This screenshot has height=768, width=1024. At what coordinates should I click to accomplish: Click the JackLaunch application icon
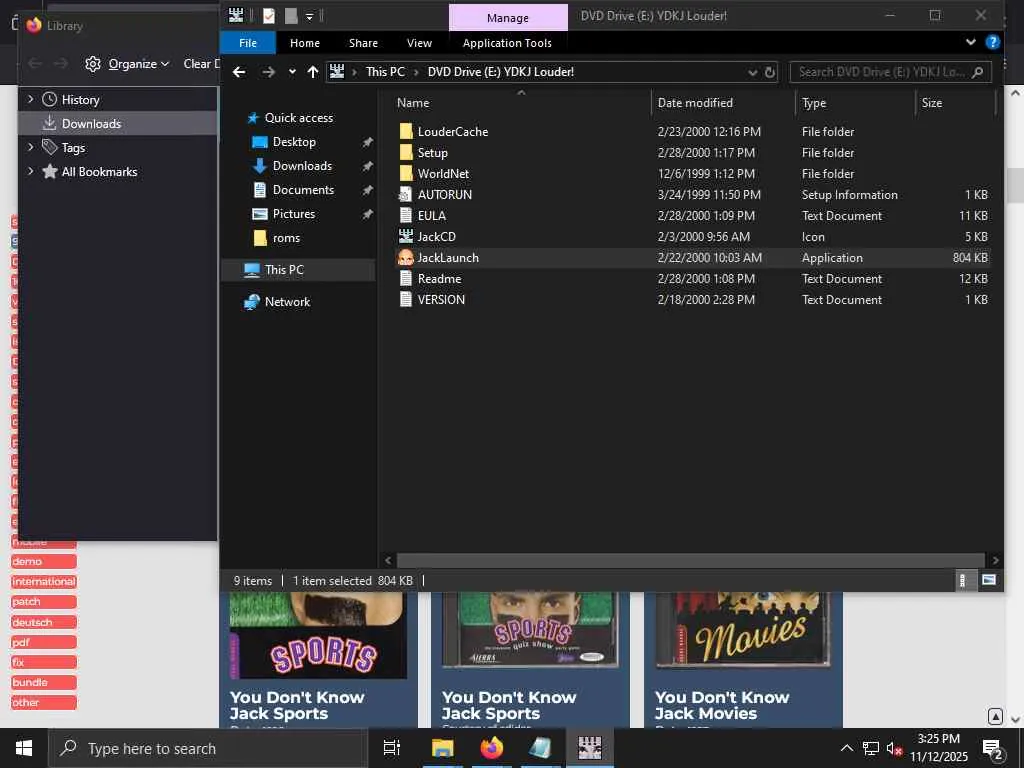point(406,258)
